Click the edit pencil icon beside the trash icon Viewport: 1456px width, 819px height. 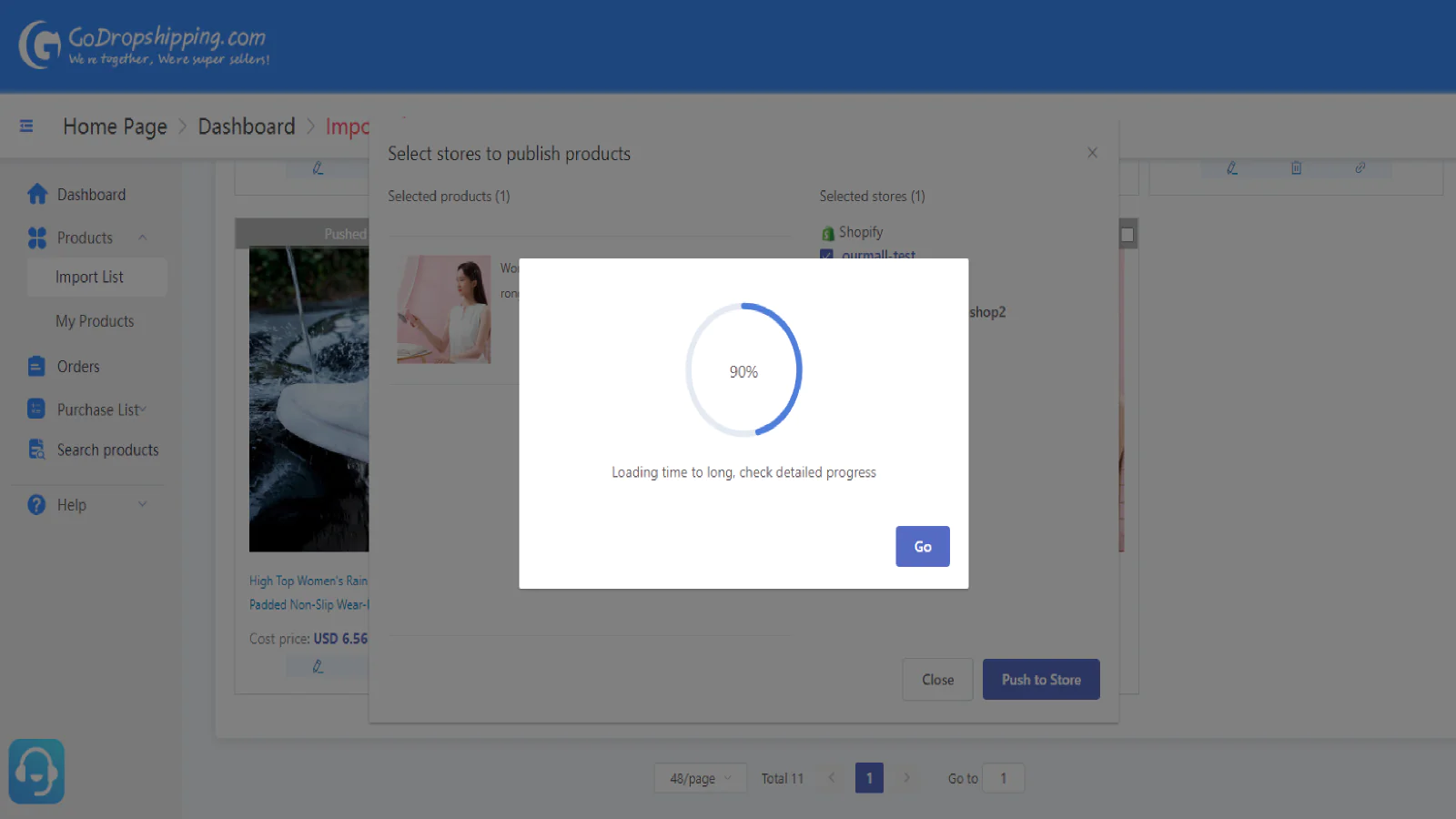coord(1231,168)
